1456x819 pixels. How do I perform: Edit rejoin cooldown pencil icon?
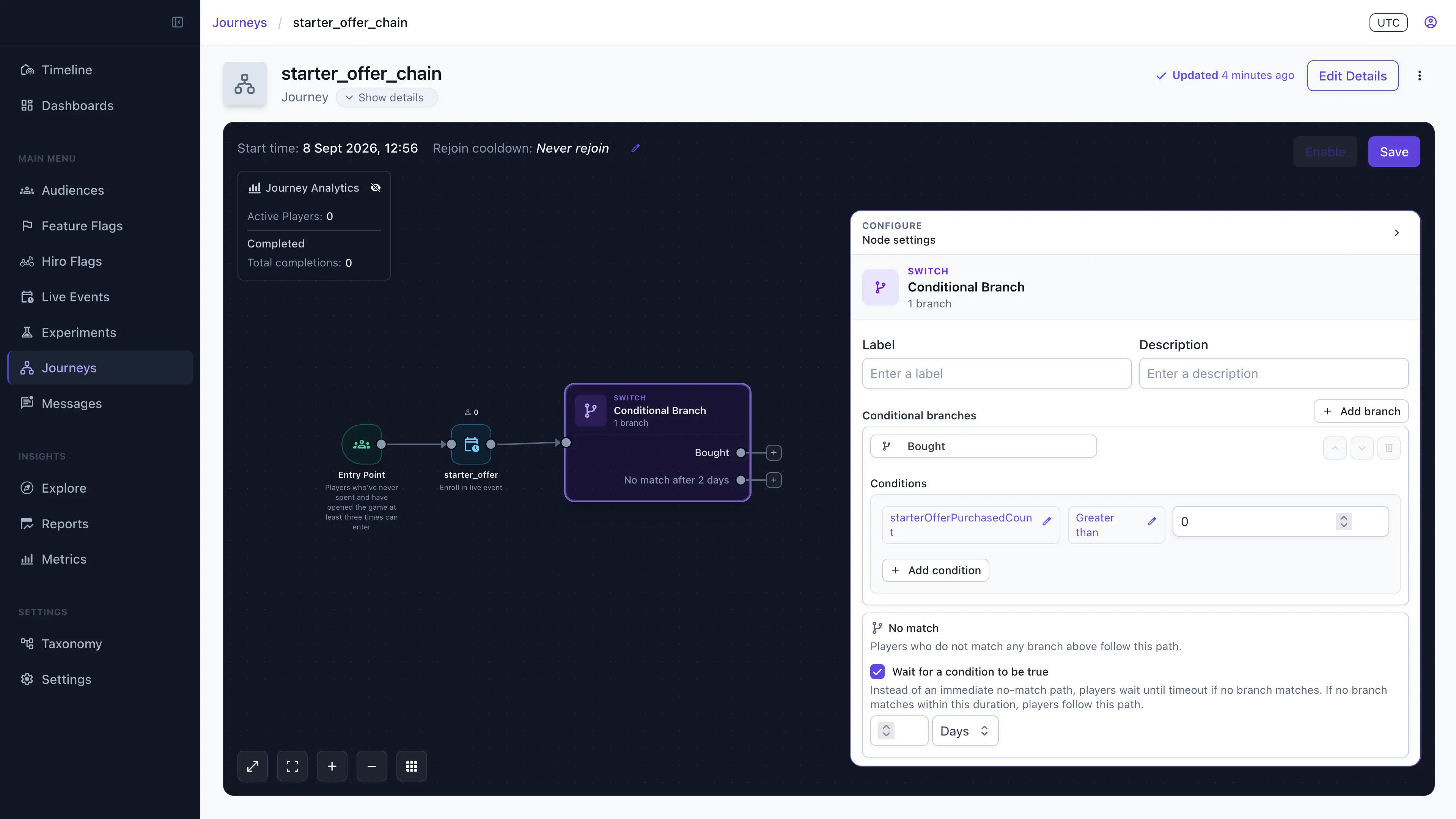[x=635, y=148]
